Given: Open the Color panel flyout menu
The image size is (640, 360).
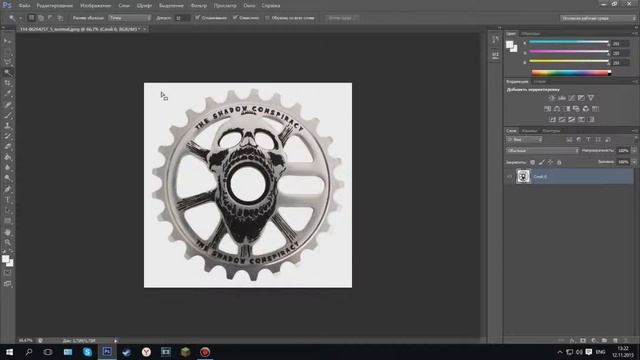Looking at the screenshot, I should [x=634, y=33].
